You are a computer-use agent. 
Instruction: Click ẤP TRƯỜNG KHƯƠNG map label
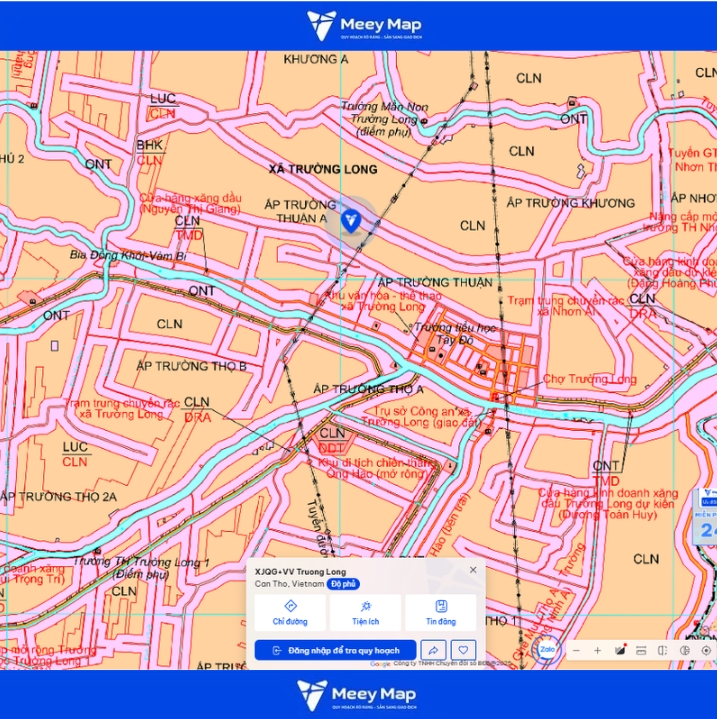571,203
